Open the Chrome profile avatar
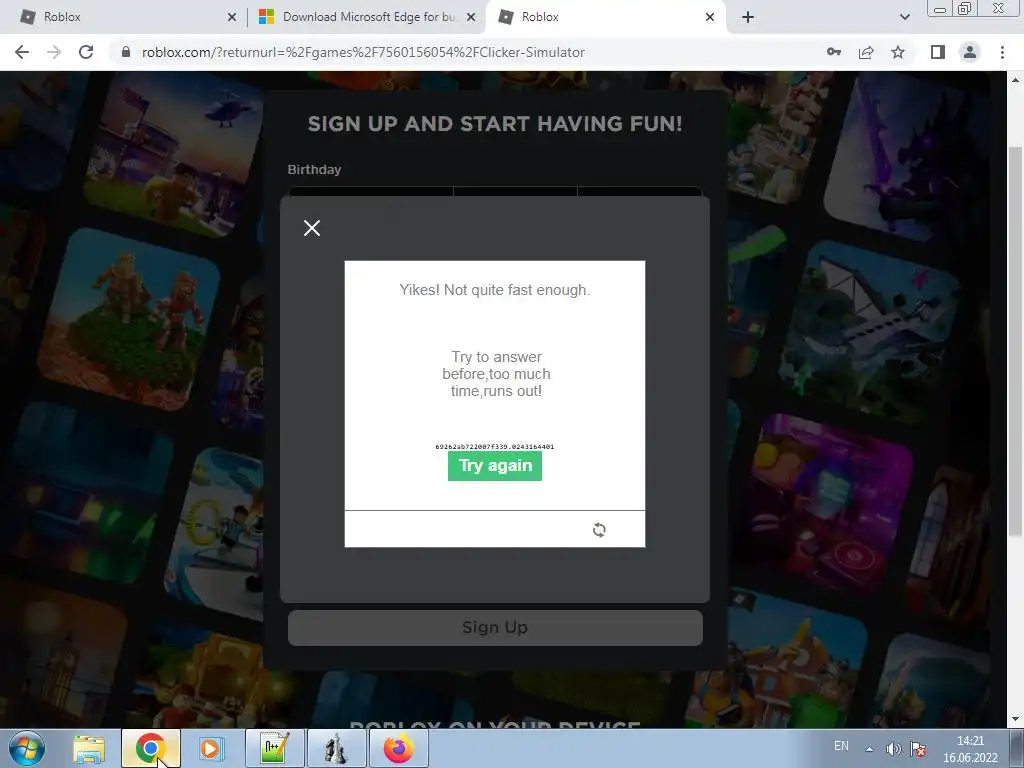This screenshot has width=1024, height=768. click(x=970, y=52)
